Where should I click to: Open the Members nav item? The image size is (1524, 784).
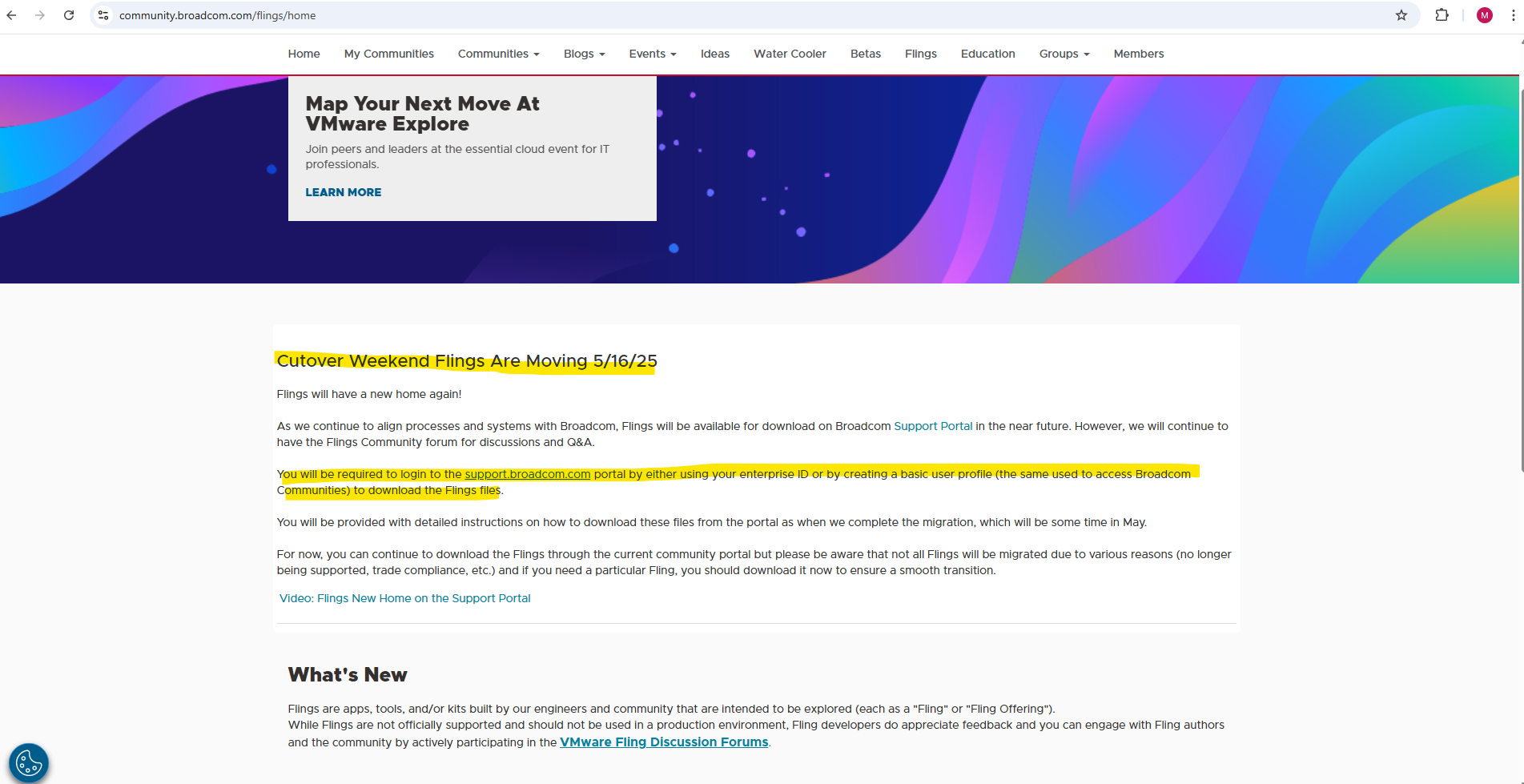(1139, 54)
